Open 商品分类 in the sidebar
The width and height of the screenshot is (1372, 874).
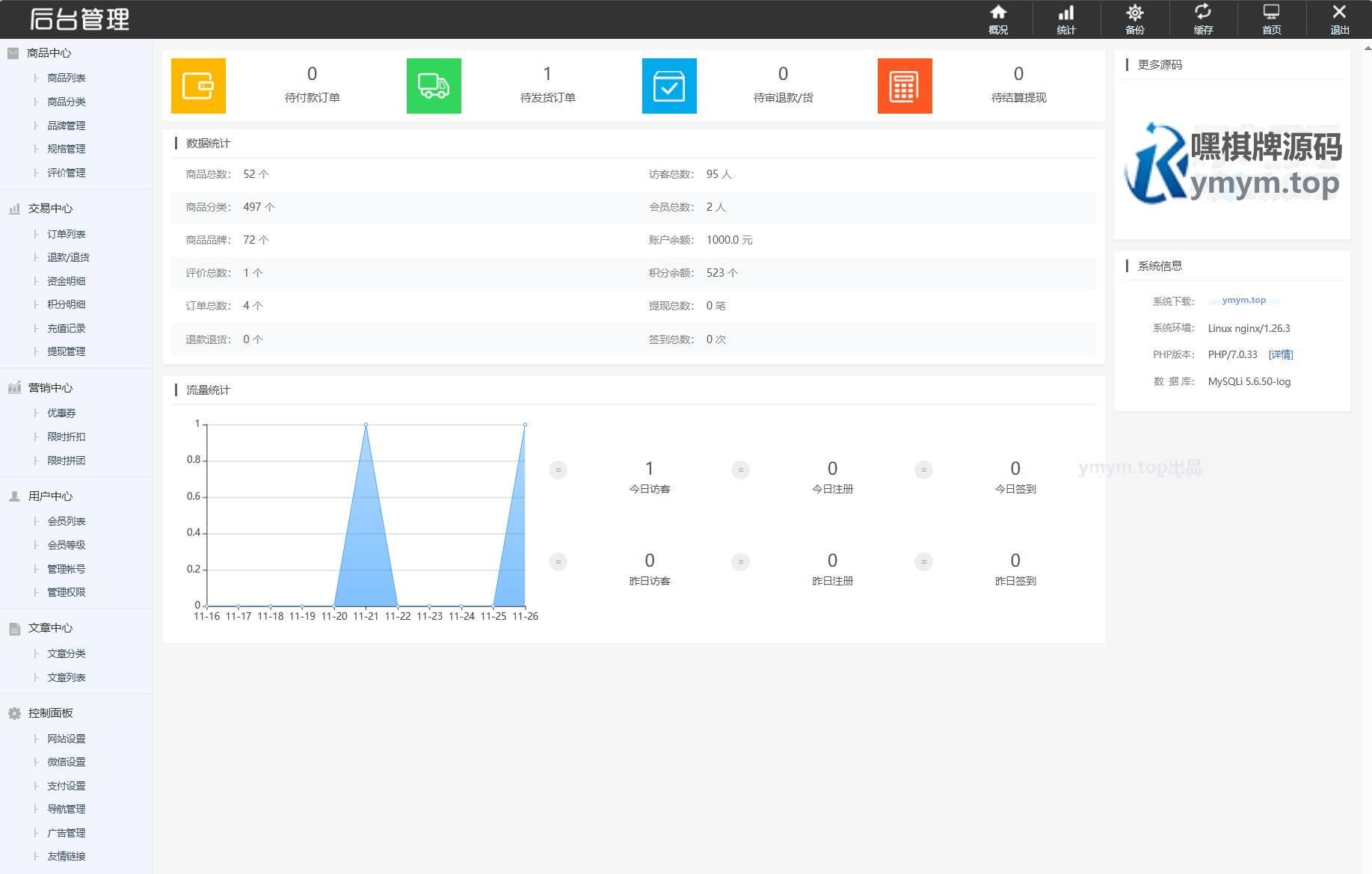tap(67, 102)
